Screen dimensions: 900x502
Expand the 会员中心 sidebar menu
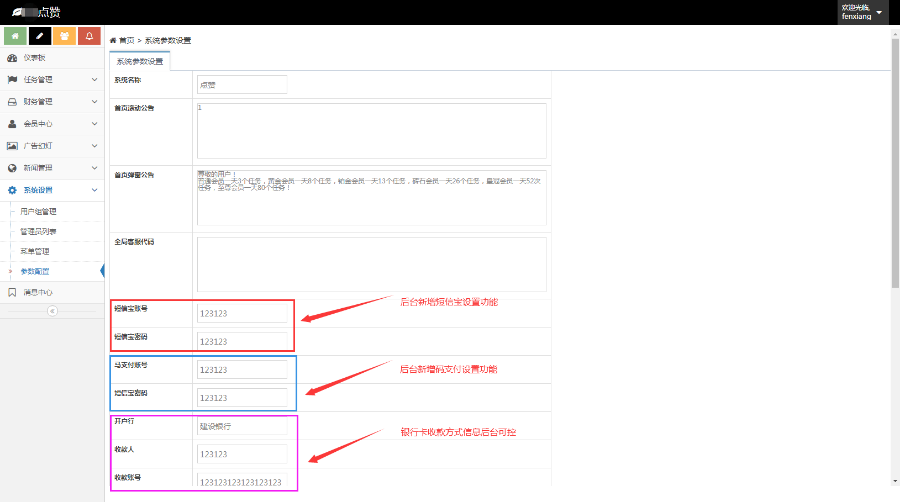[52, 124]
